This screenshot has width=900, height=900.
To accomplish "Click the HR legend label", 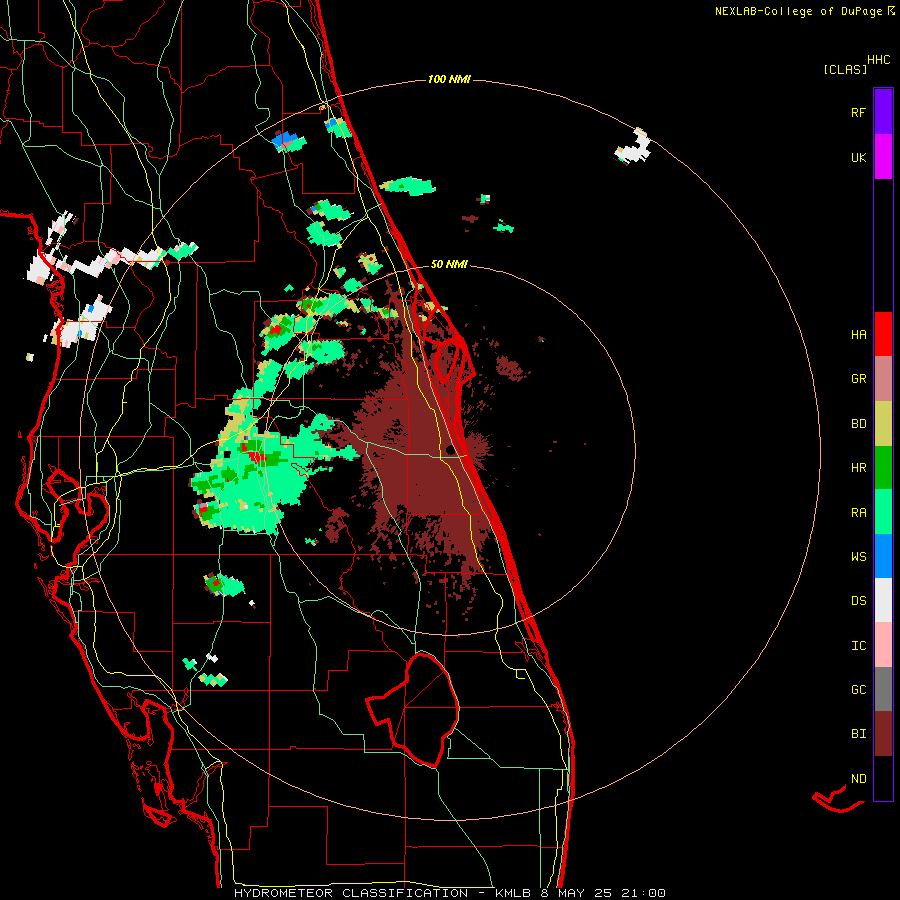I will coord(858,468).
